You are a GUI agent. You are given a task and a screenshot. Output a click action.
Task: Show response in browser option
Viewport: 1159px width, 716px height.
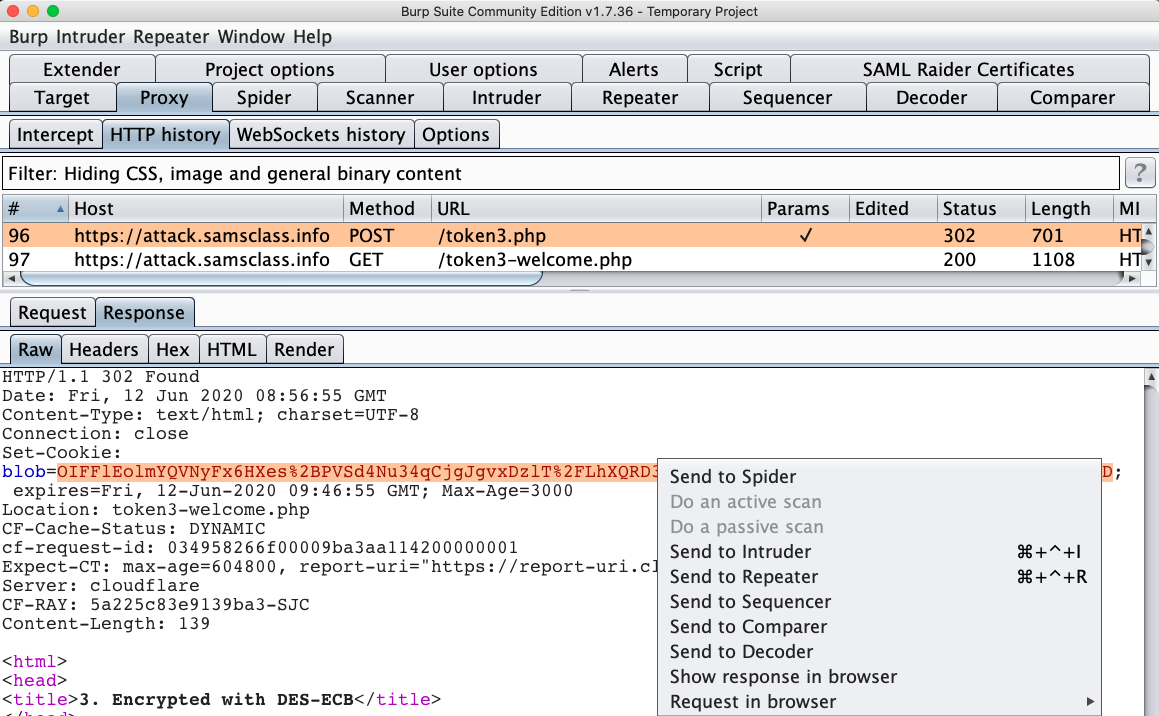tap(783, 677)
